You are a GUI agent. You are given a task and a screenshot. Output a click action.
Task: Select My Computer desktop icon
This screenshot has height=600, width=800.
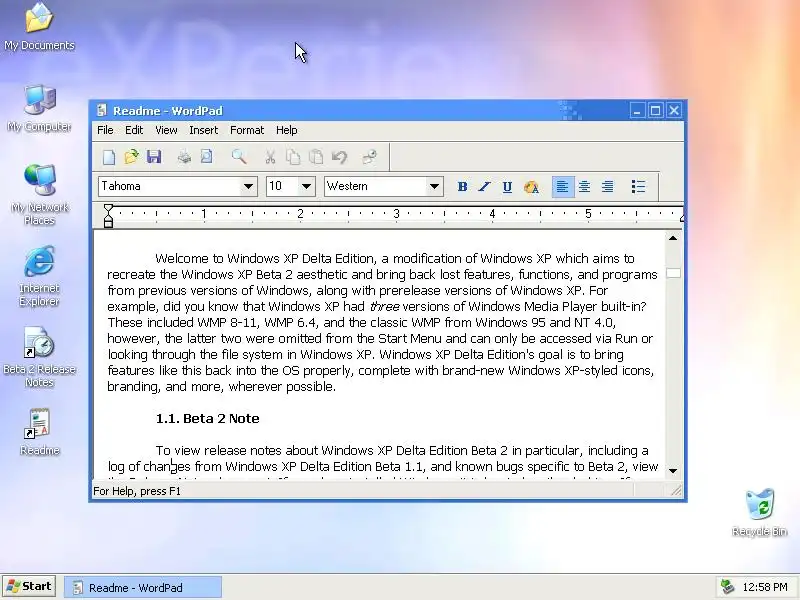click(x=39, y=108)
